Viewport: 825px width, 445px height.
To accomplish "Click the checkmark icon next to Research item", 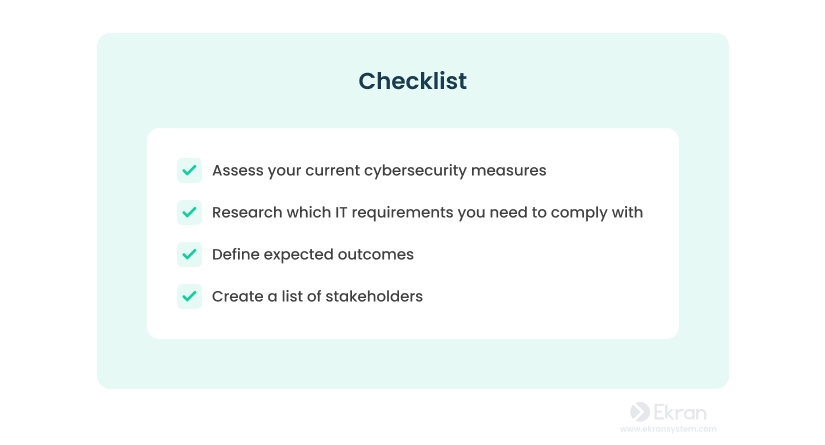I will point(189,213).
